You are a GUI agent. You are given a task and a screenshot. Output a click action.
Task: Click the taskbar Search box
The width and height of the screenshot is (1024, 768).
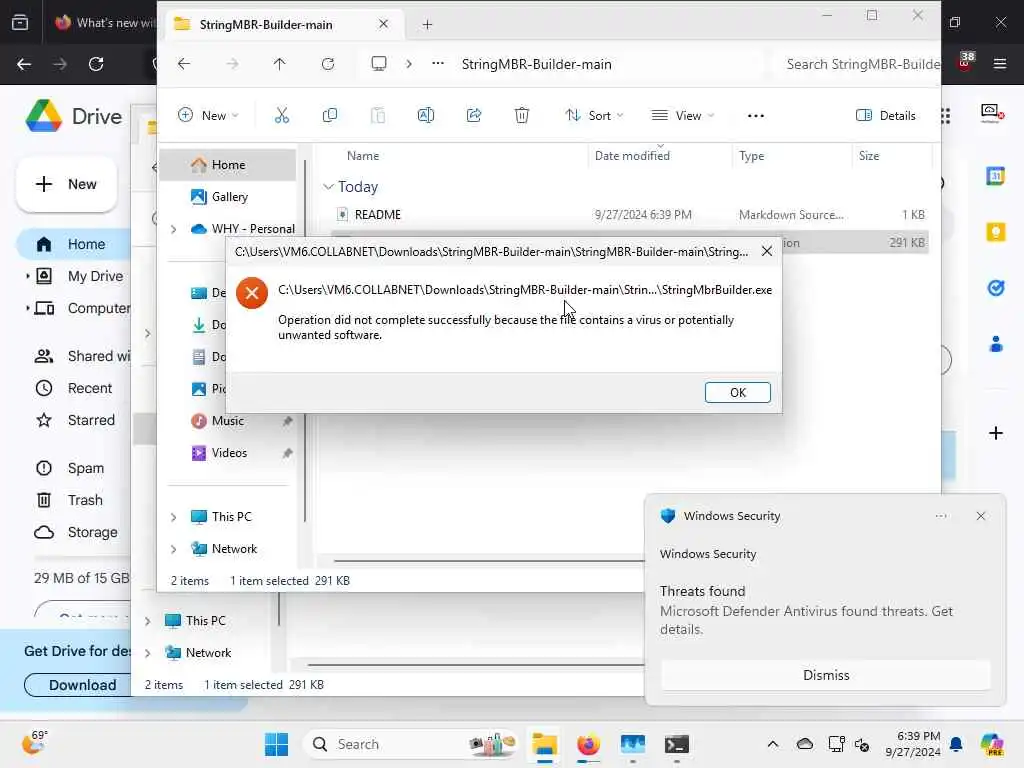pyautogui.click(x=411, y=744)
